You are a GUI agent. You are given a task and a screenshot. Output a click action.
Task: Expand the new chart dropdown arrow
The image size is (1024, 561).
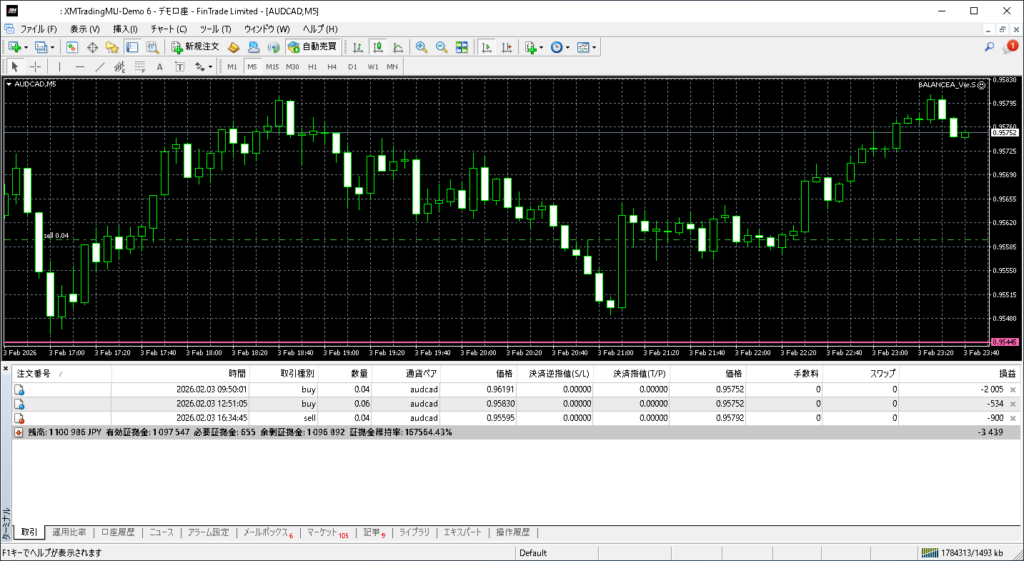coord(26,47)
